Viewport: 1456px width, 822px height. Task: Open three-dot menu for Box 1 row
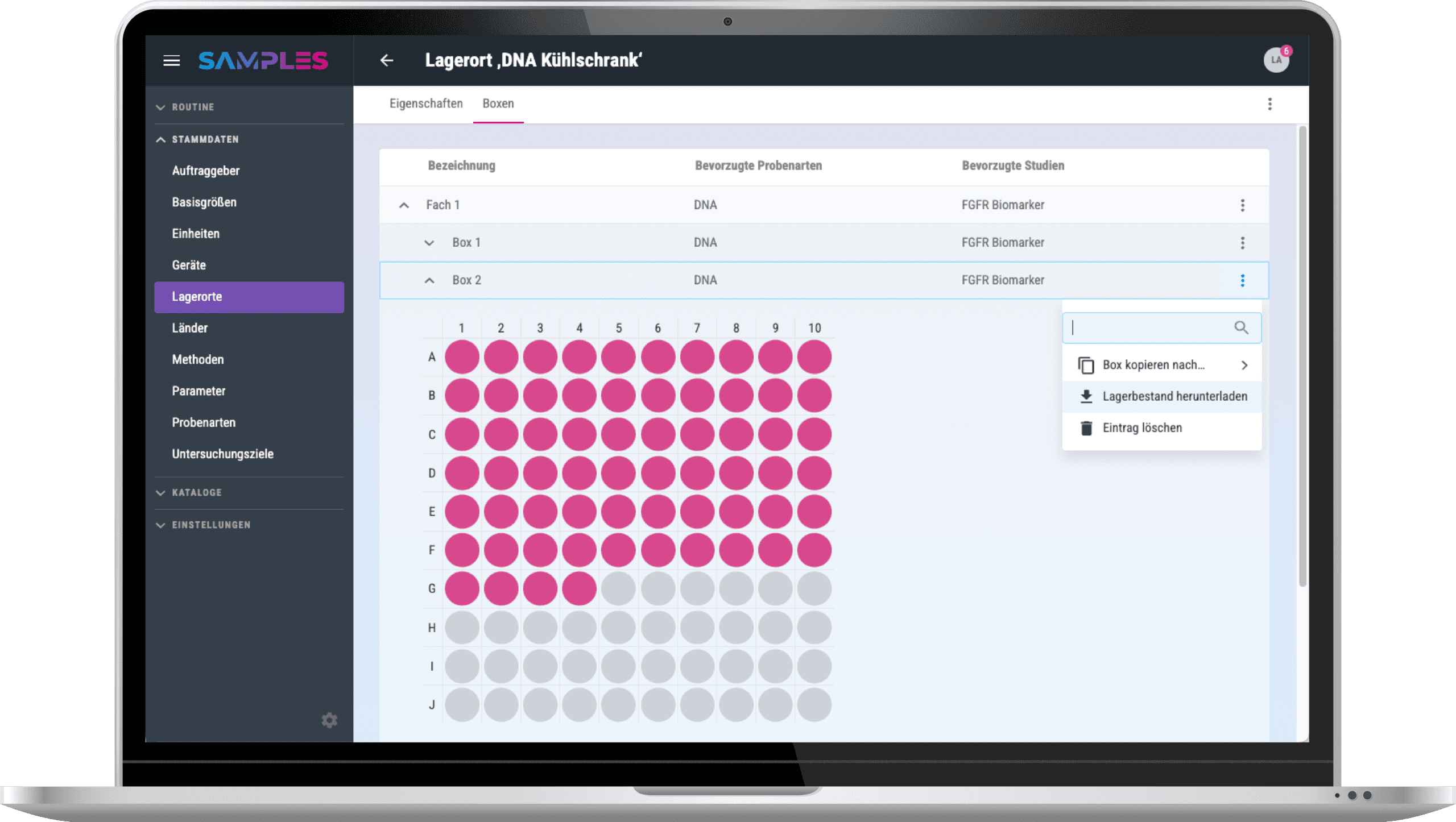pos(1242,243)
